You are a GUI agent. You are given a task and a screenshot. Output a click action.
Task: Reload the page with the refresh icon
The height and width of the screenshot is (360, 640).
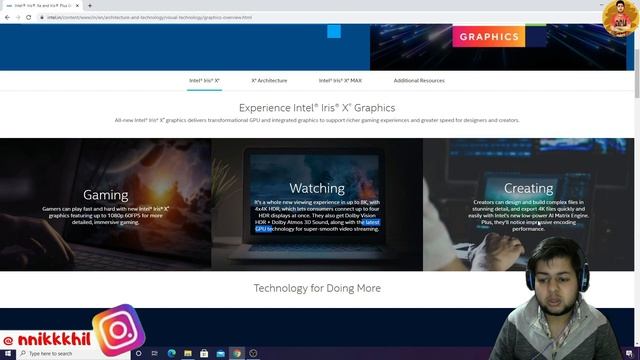(x=29, y=18)
